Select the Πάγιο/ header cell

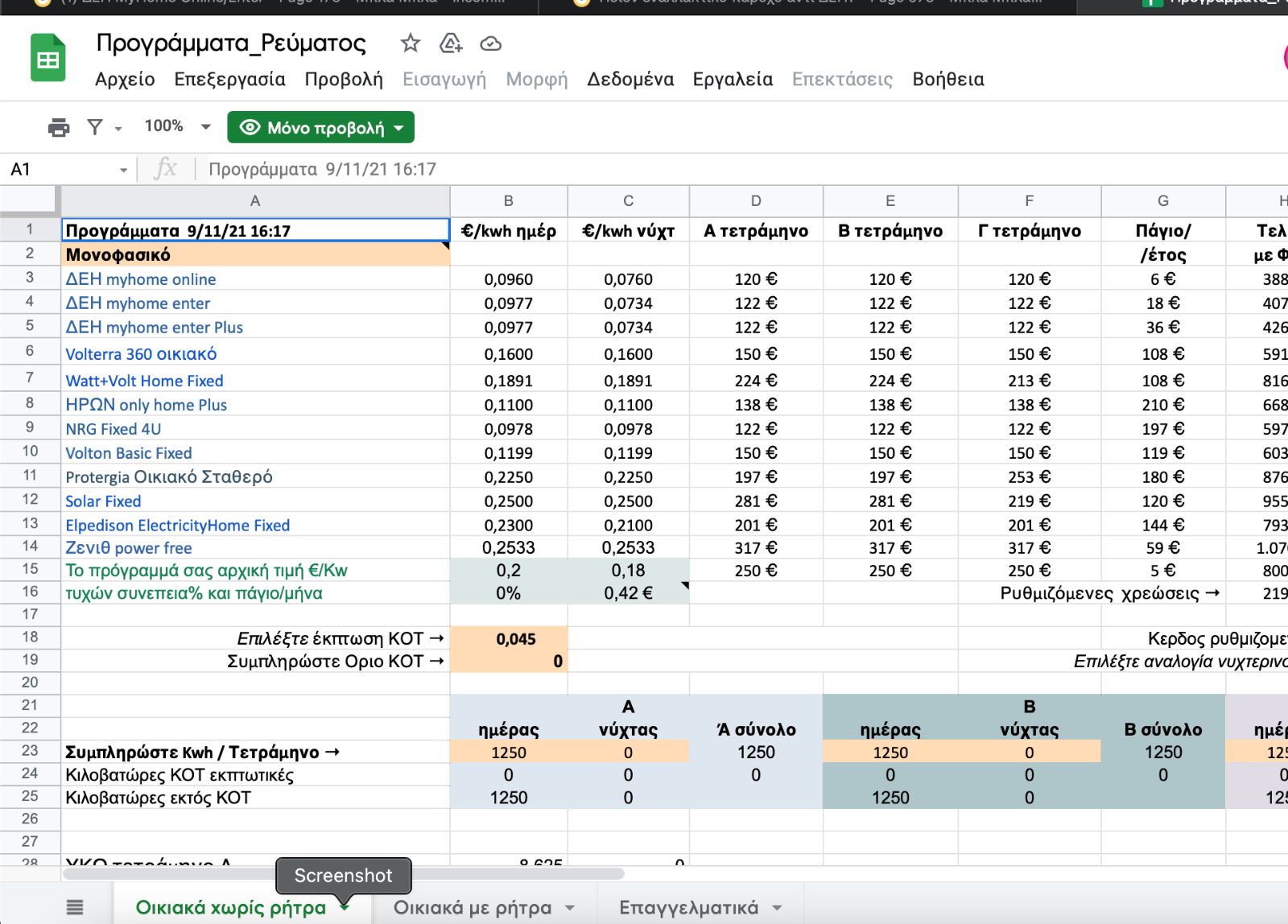point(1163,231)
